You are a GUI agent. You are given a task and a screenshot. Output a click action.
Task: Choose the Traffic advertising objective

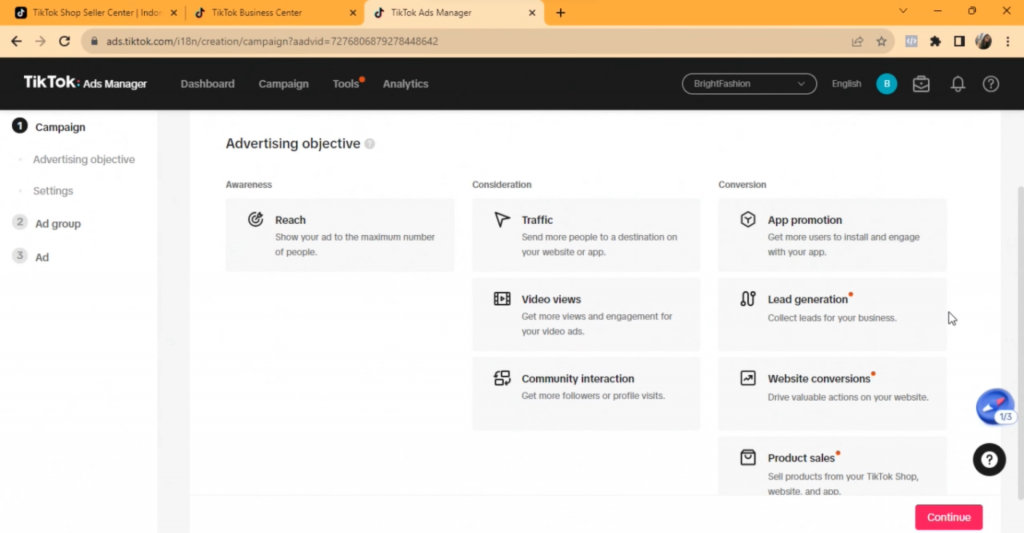(586, 235)
